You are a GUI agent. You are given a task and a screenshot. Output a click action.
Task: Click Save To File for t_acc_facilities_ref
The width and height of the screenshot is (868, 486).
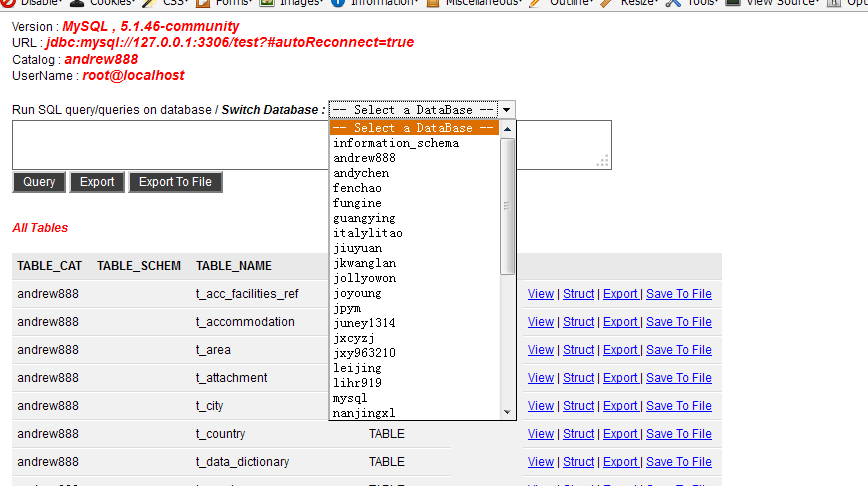[679, 294]
